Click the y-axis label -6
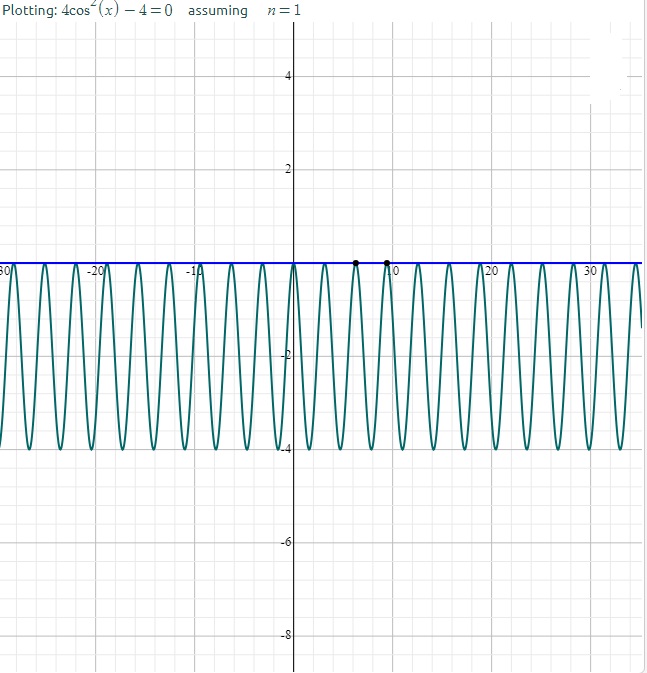The image size is (647, 673). [285, 542]
